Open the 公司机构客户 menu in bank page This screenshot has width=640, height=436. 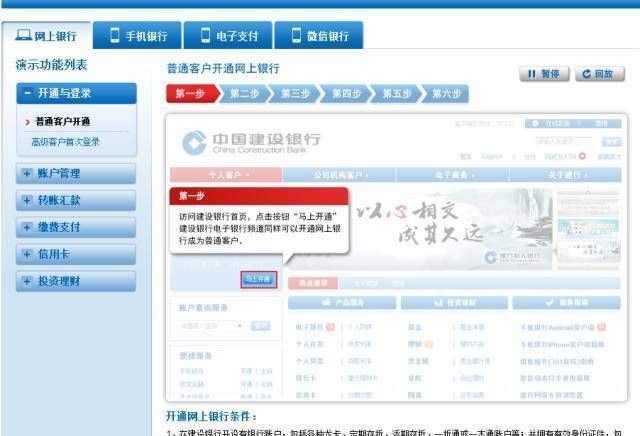click(339, 175)
